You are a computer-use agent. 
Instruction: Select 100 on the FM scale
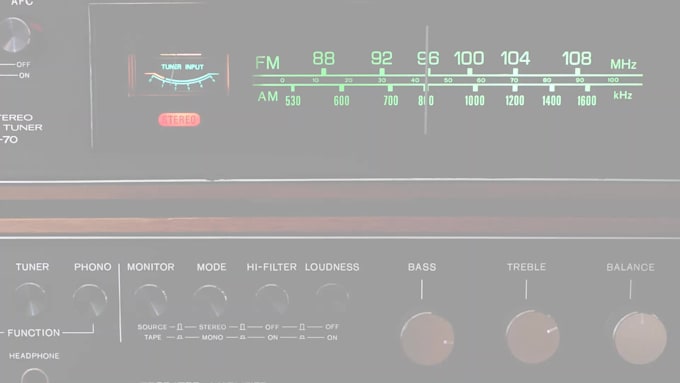pyautogui.click(x=469, y=58)
